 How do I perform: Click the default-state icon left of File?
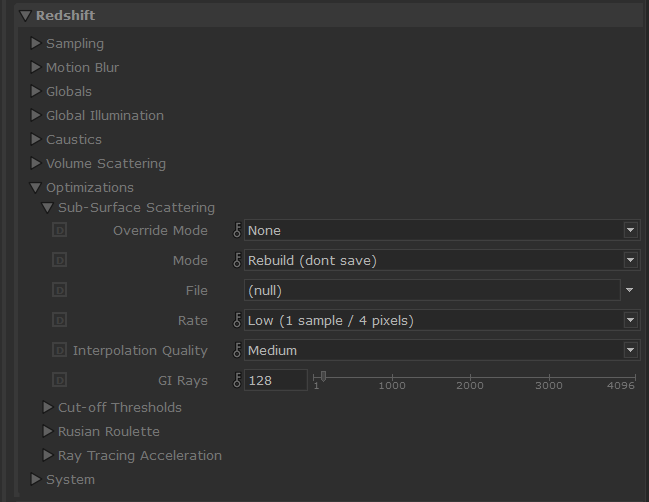click(x=59, y=291)
